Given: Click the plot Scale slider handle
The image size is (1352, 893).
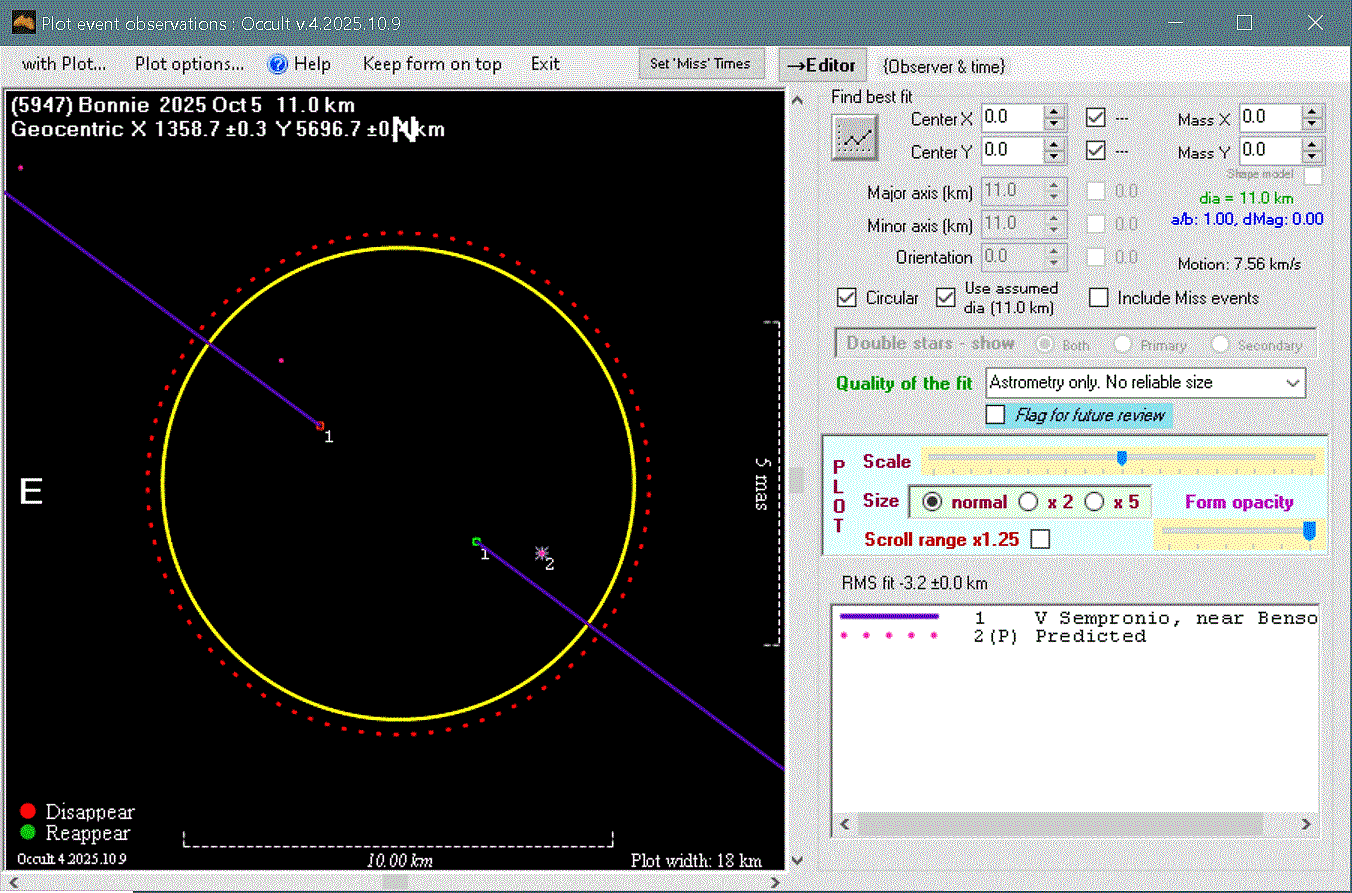Looking at the screenshot, I should pyautogui.click(x=1121, y=458).
